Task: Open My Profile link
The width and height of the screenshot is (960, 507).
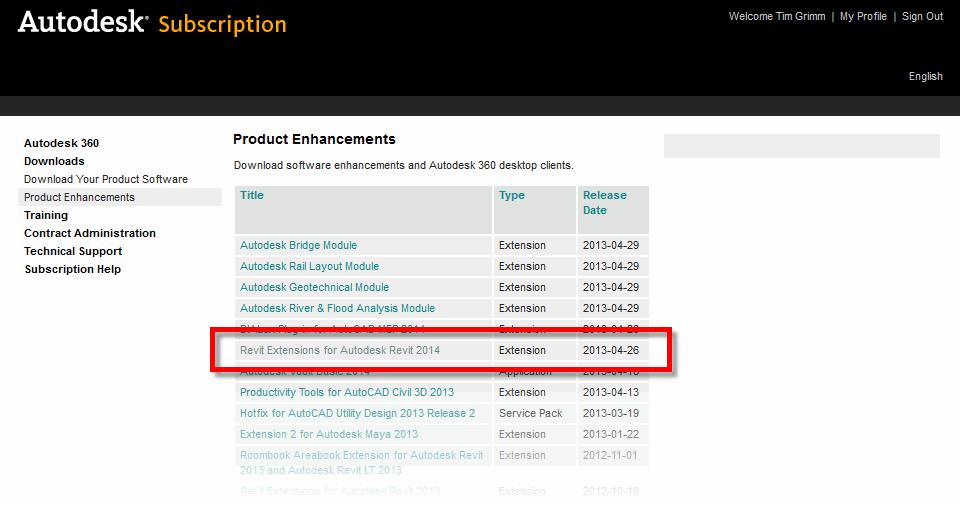Action: click(x=863, y=17)
